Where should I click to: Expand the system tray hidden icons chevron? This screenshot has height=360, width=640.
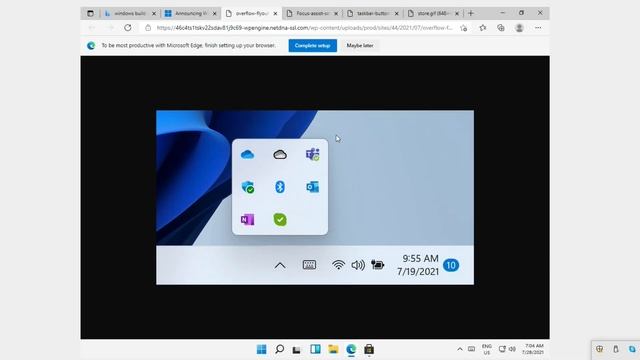pos(460,349)
